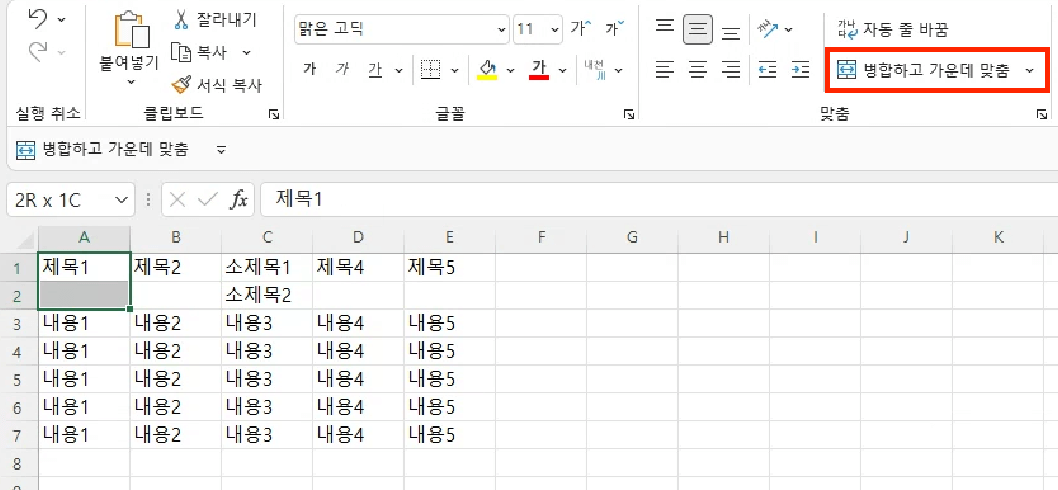
Task: Increase indent in alignment group
Action: (x=800, y=70)
